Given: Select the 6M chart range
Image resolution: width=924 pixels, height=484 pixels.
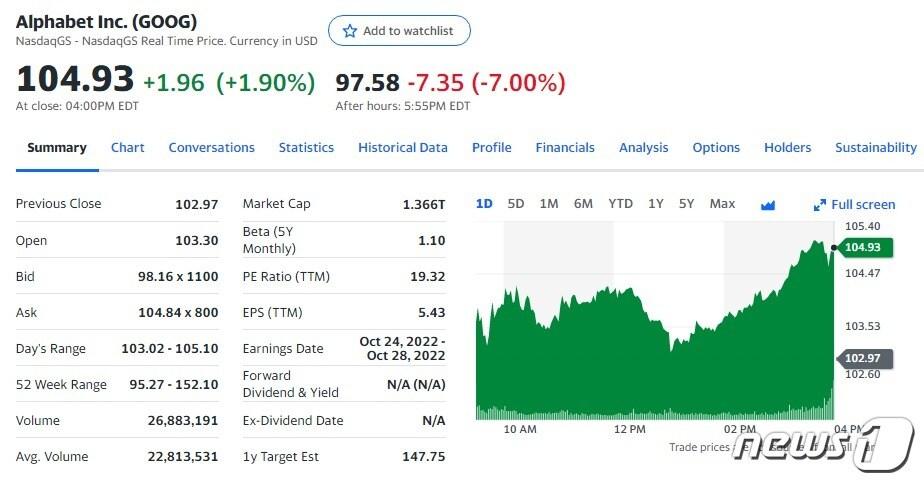Looking at the screenshot, I should (583, 204).
